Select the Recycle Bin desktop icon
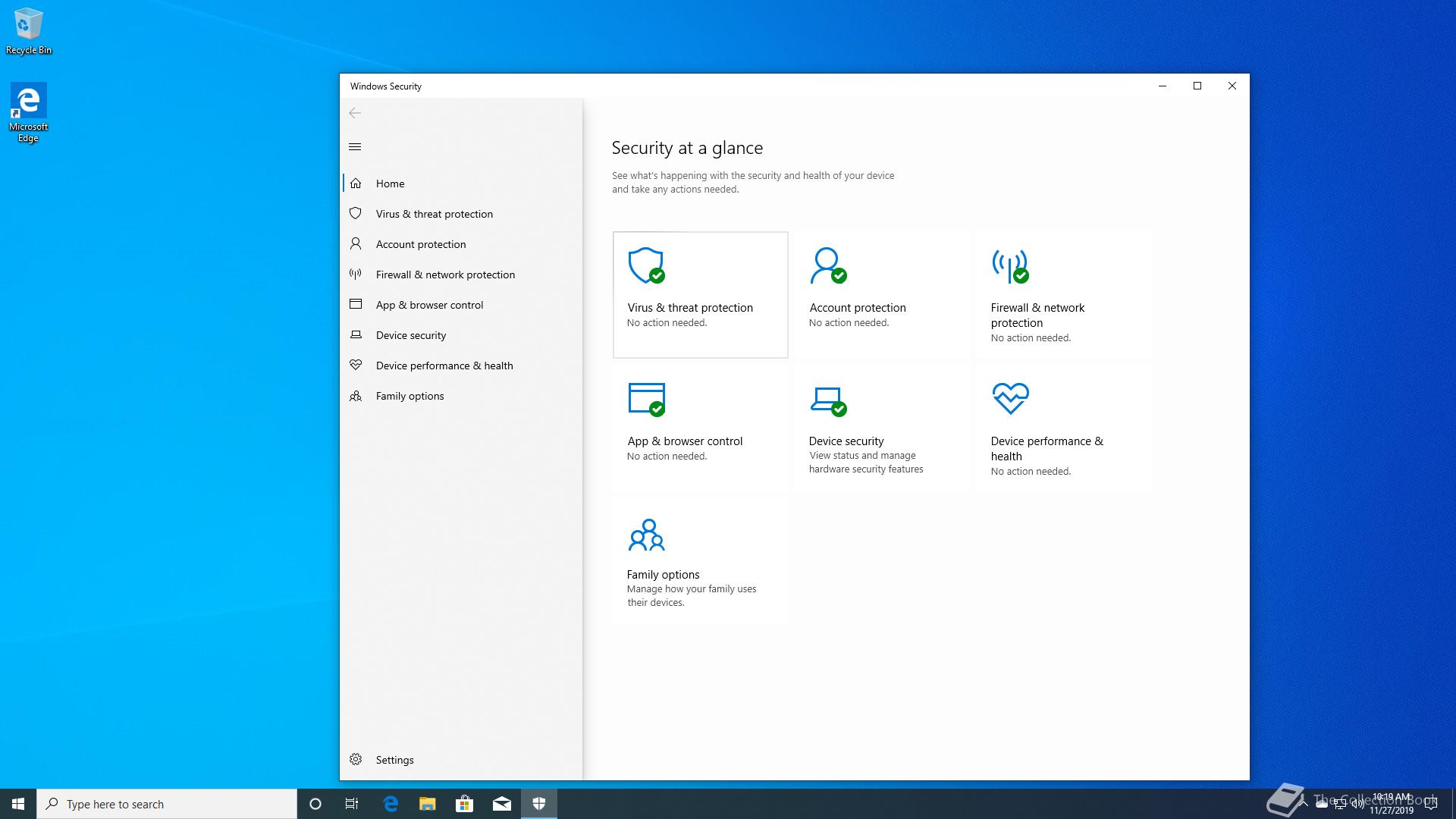 point(29,31)
